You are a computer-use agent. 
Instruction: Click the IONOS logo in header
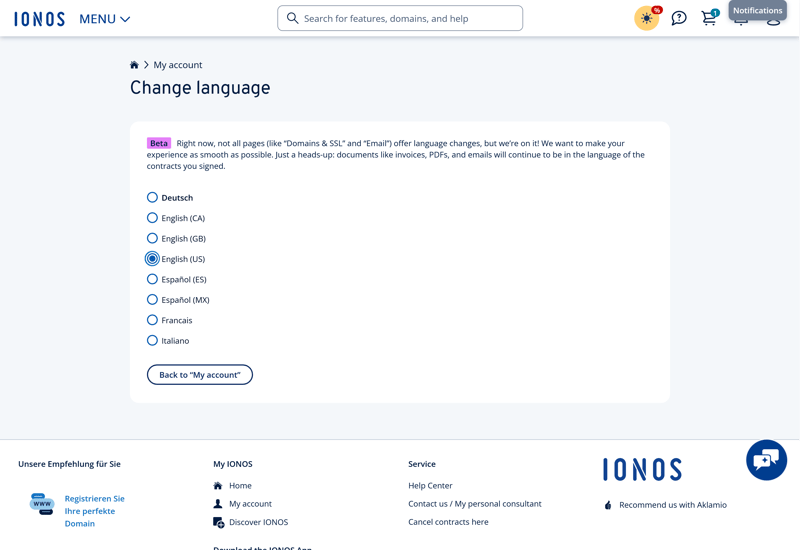[40, 19]
